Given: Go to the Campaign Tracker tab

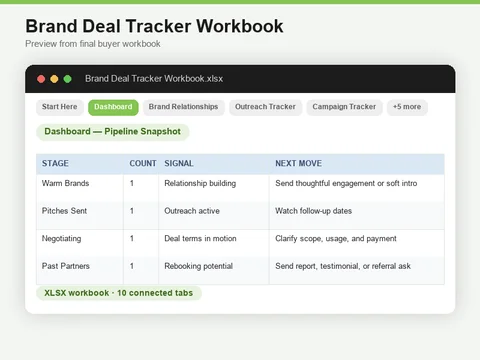Looking at the screenshot, I should pos(344,107).
